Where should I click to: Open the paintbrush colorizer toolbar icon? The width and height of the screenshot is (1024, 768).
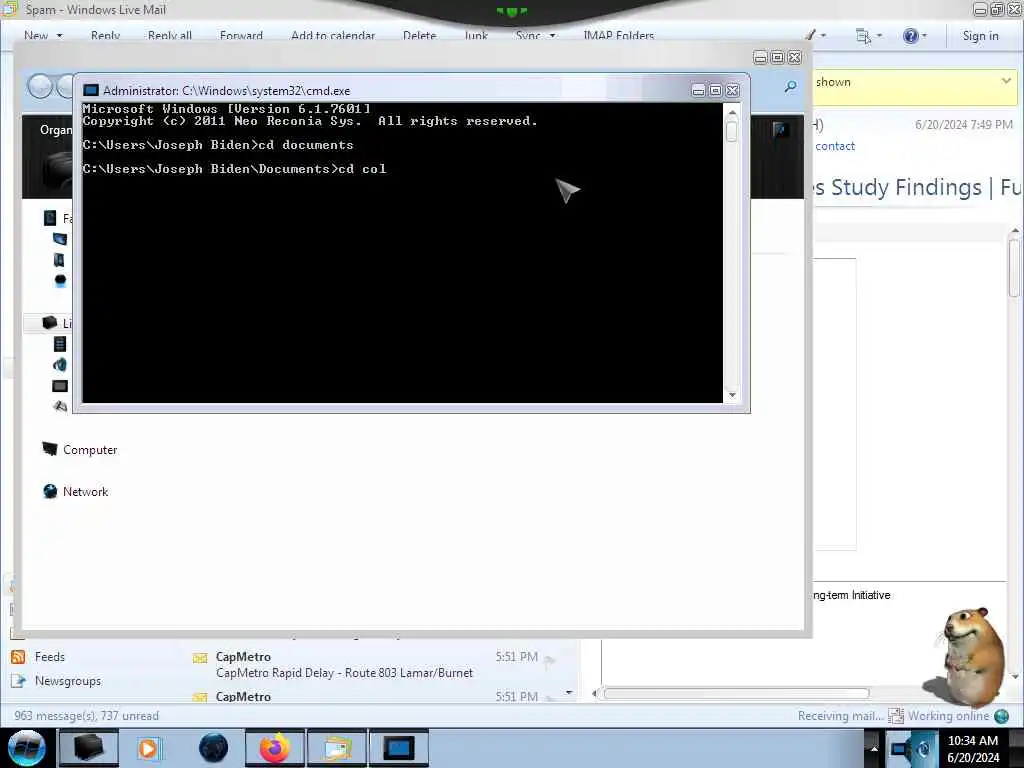click(x=810, y=35)
